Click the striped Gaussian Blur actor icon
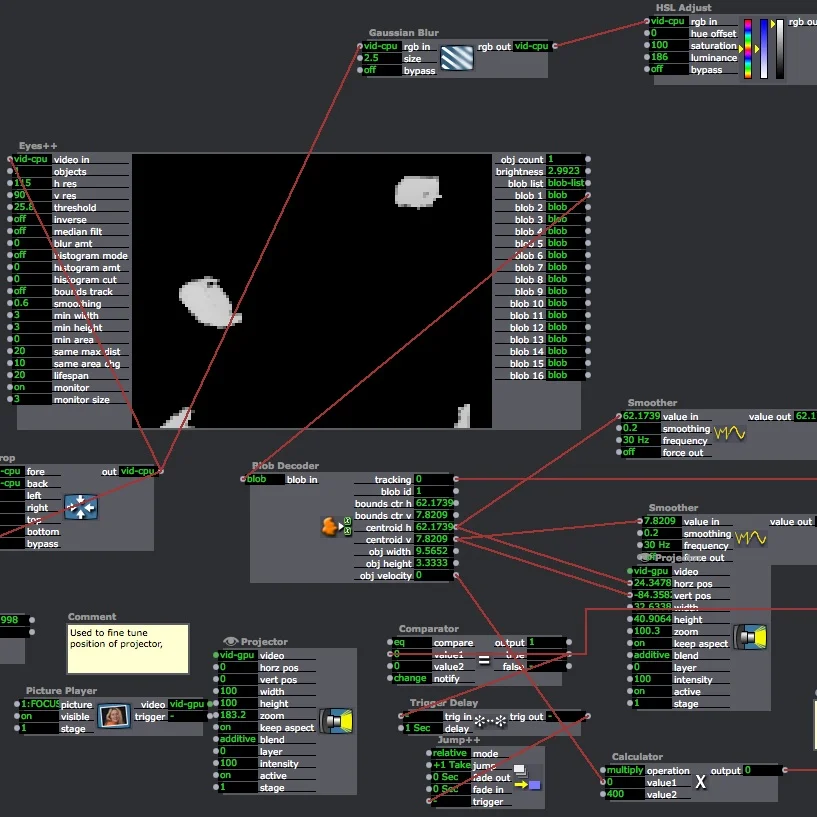This screenshot has width=817, height=817. click(x=456, y=58)
